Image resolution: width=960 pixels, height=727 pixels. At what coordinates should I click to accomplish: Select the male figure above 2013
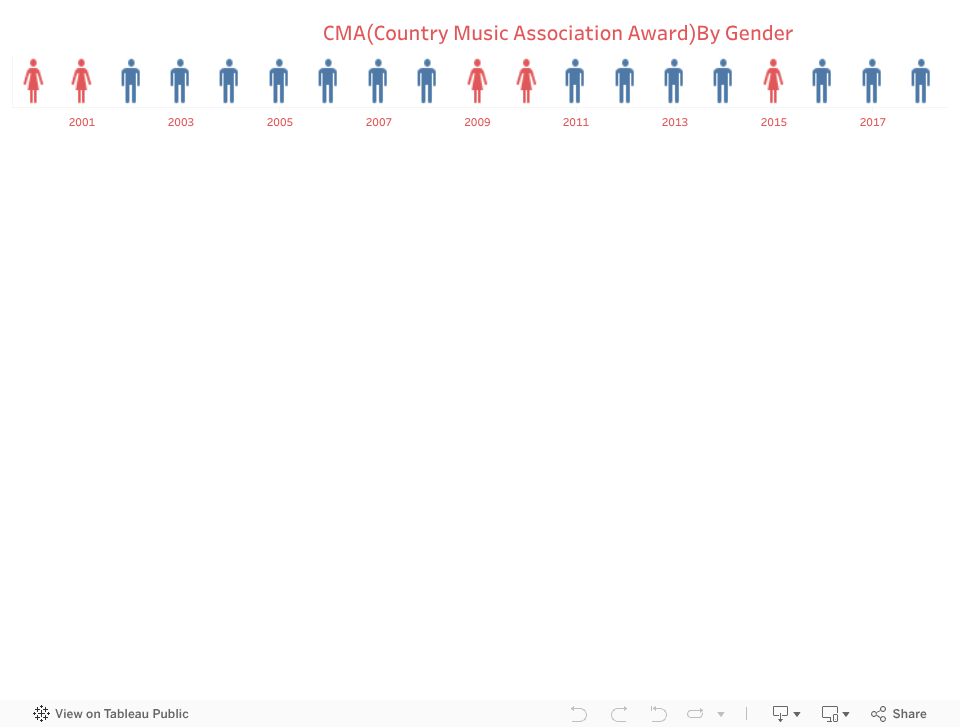click(674, 81)
